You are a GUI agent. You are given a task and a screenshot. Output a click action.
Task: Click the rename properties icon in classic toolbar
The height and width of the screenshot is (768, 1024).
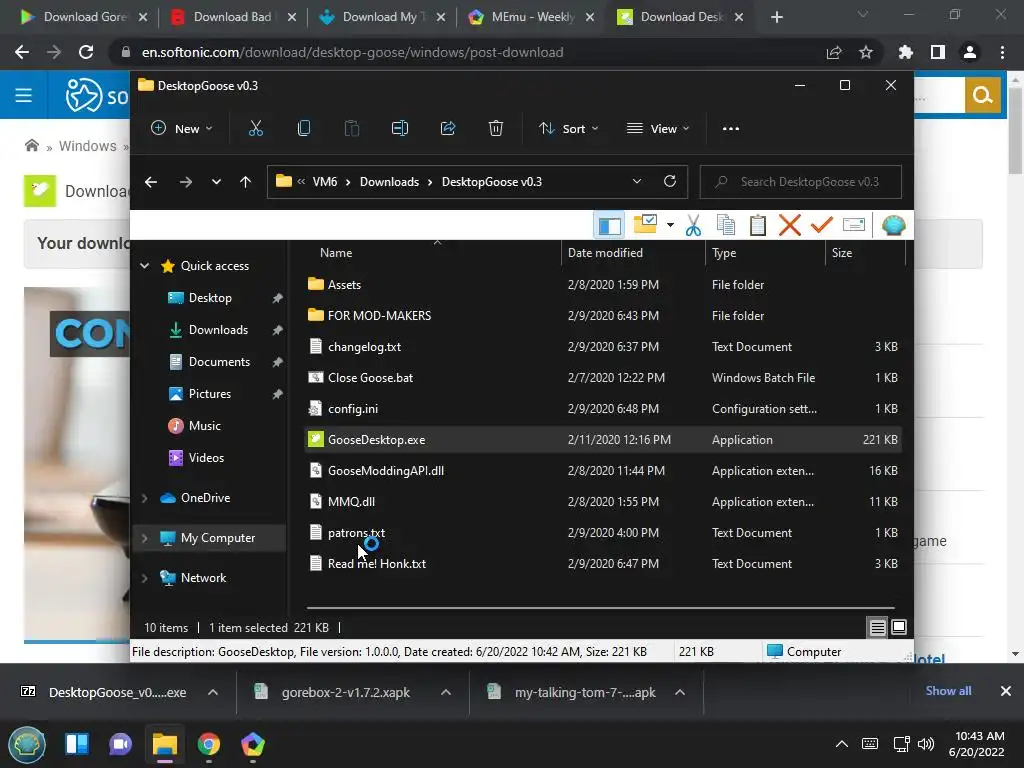click(854, 225)
